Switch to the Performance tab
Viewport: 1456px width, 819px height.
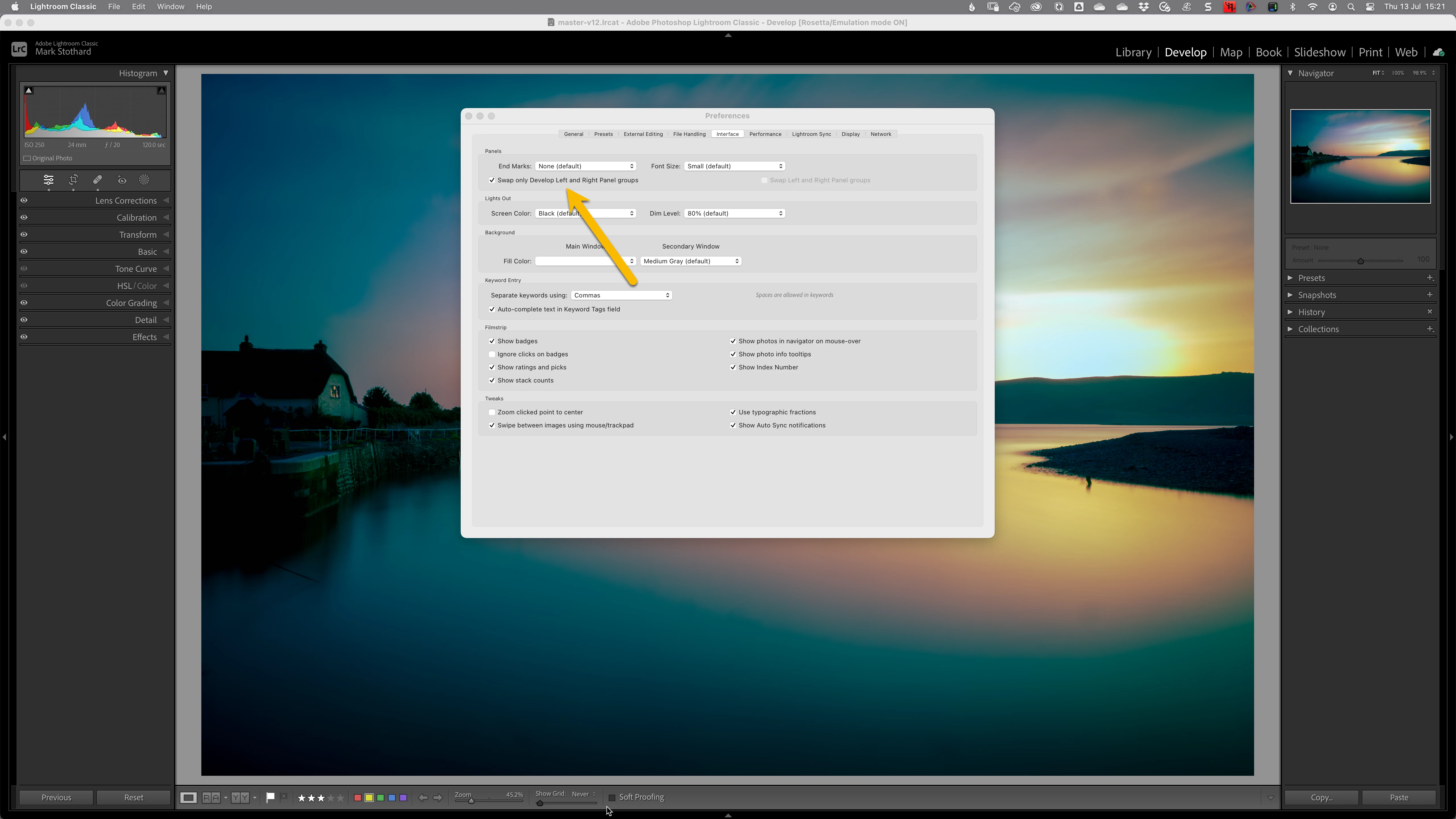[x=765, y=134]
